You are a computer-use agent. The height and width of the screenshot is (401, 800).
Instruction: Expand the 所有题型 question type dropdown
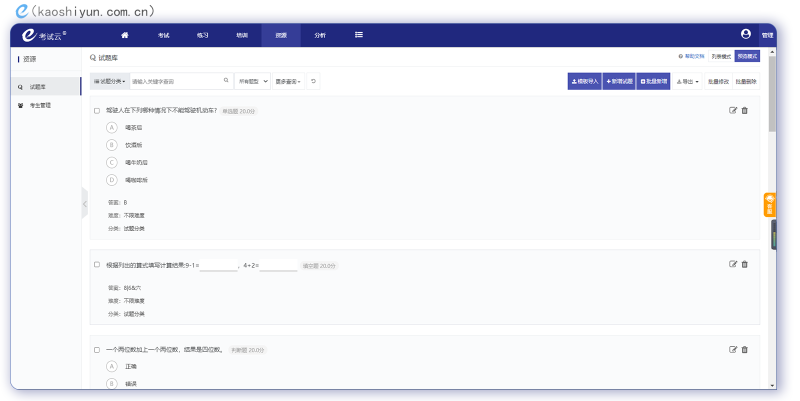coord(252,81)
